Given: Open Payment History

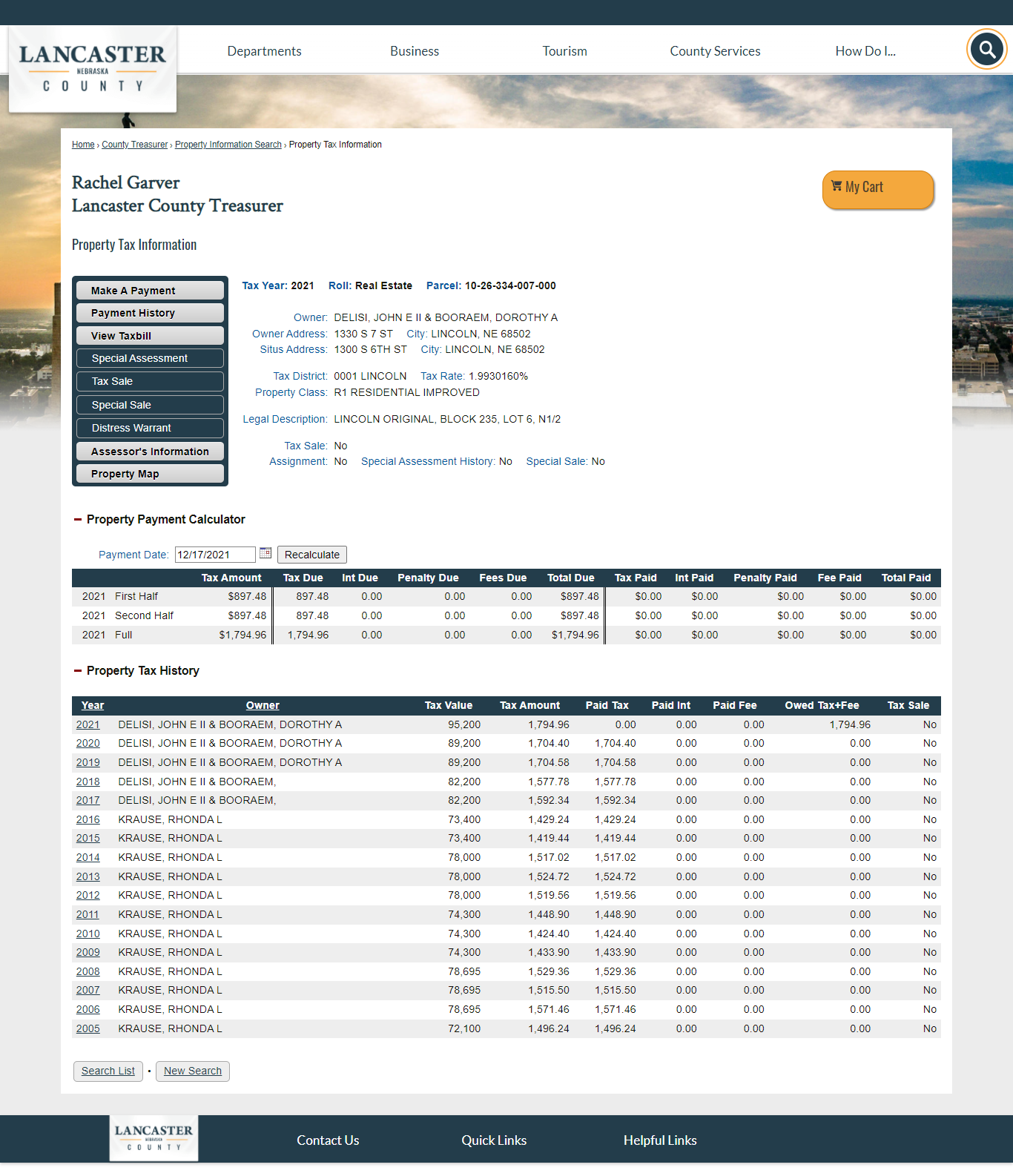Looking at the screenshot, I should click(x=150, y=313).
